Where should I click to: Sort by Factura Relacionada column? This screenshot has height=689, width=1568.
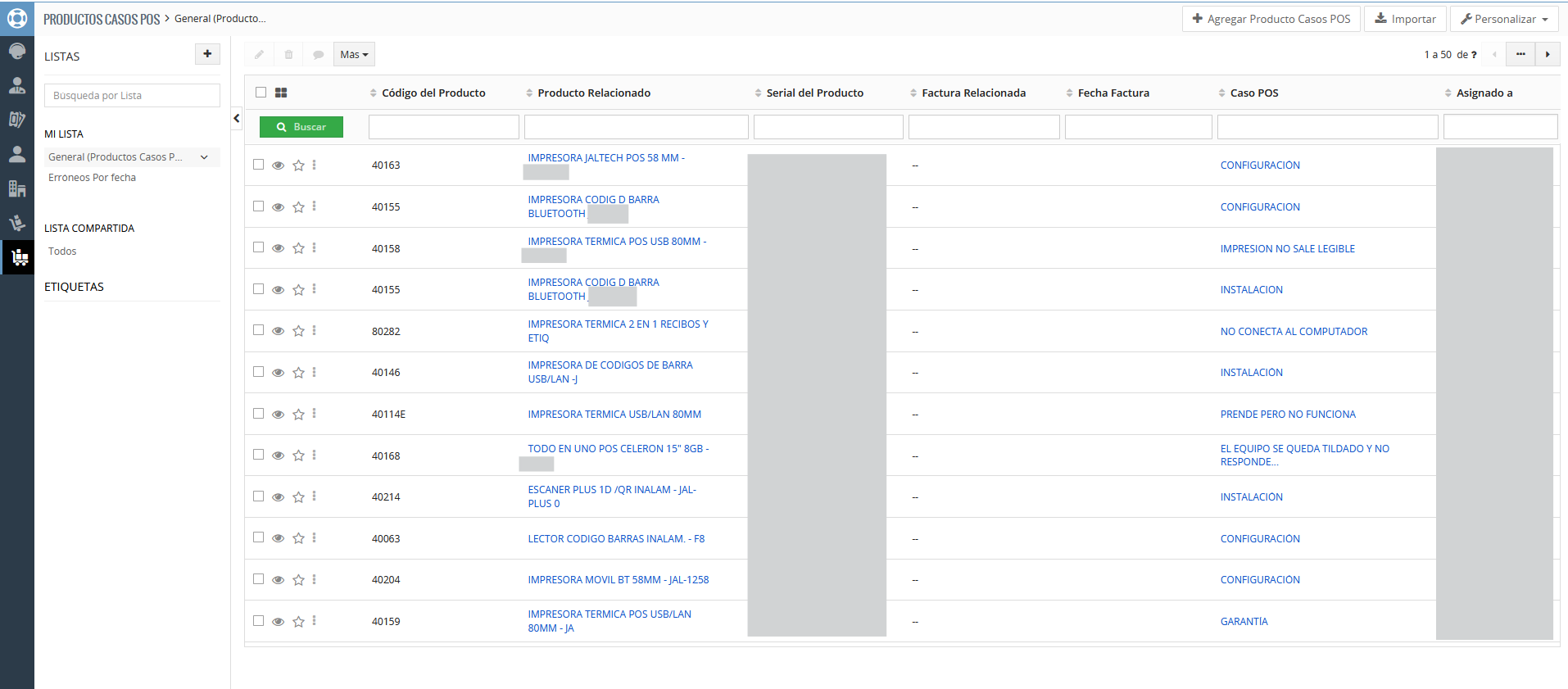pos(973,93)
